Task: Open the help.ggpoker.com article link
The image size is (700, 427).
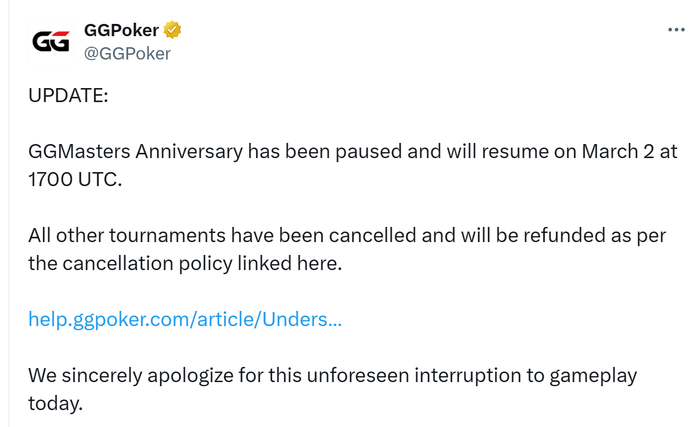Action: [185, 319]
